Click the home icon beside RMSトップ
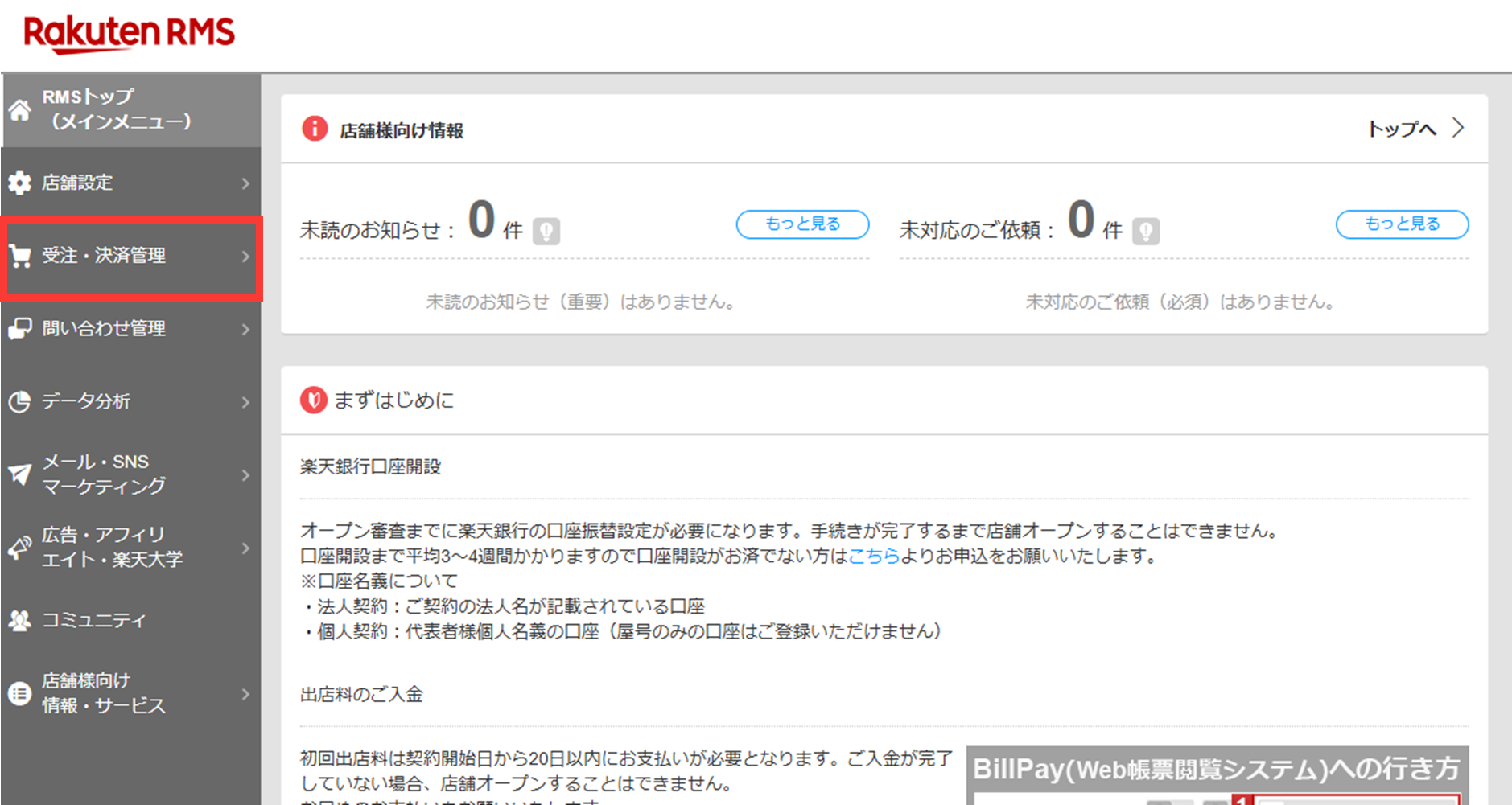The image size is (1512, 805). pos(20,110)
